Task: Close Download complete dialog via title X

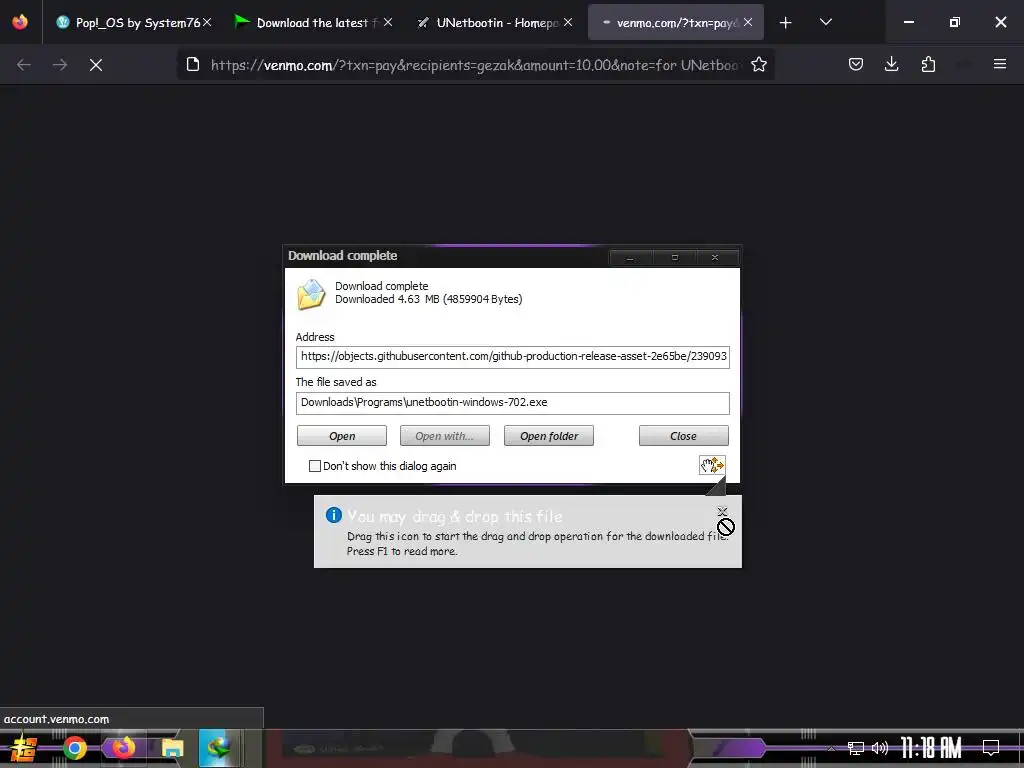Action: click(x=715, y=257)
